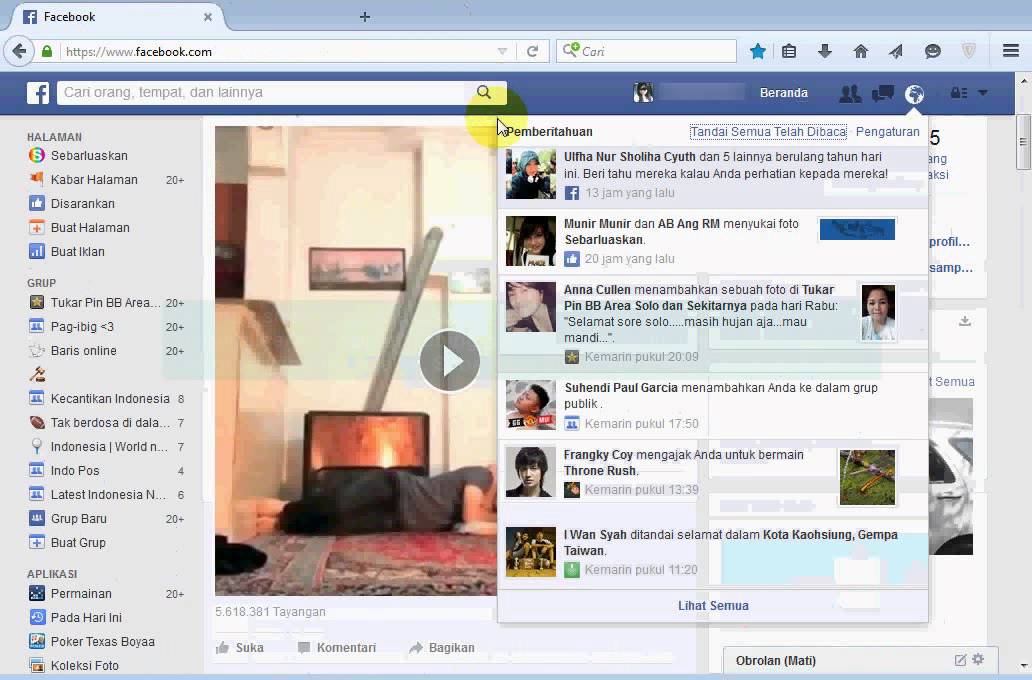1032x680 pixels.
Task: Click Buat Iklan
Action: click(78, 251)
